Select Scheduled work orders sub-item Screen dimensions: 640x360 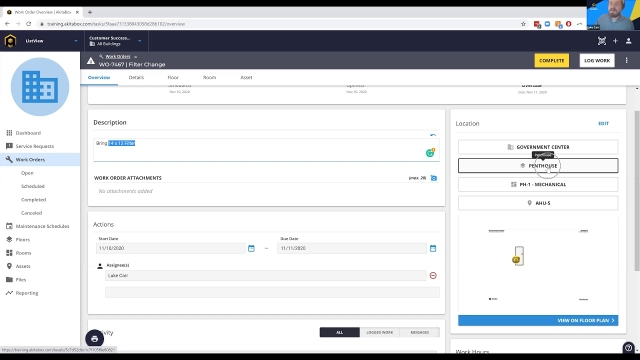(33, 186)
